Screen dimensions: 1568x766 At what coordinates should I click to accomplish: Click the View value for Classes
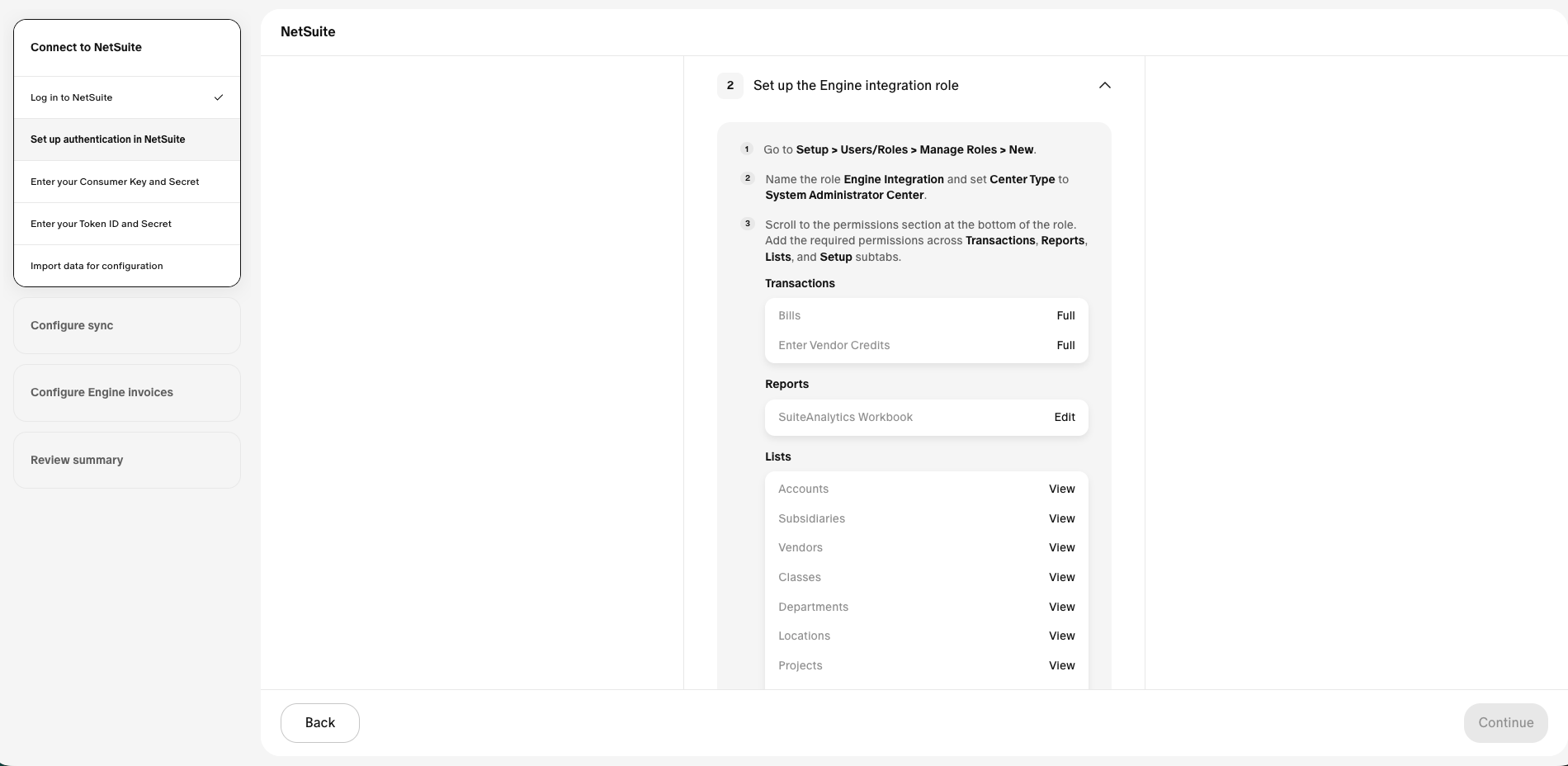click(1062, 578)
